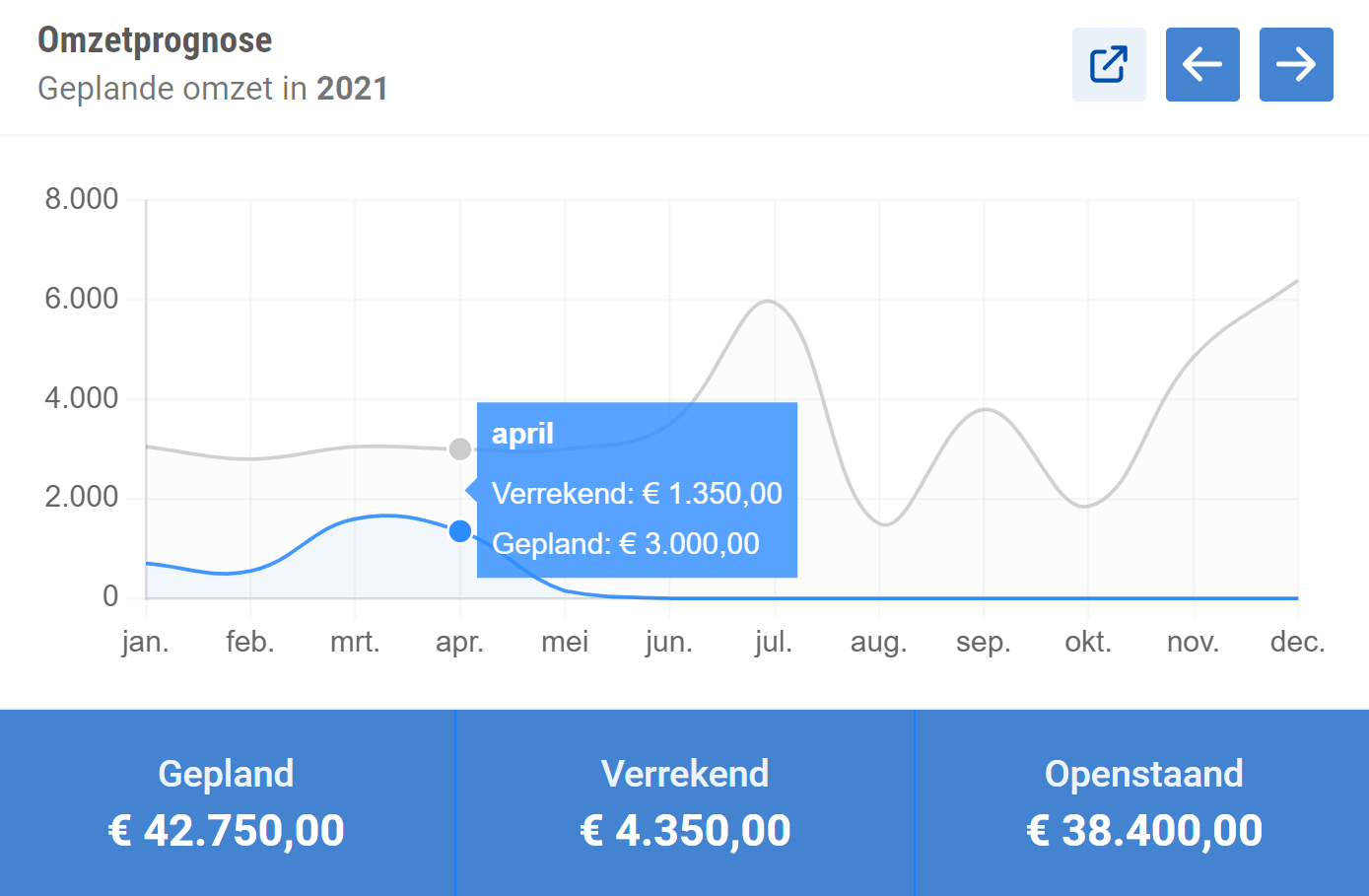Image resolution: width=1369 pixels, height=896 pixels.
Task: Click the dec. axis label
Action: [1297, 643]
